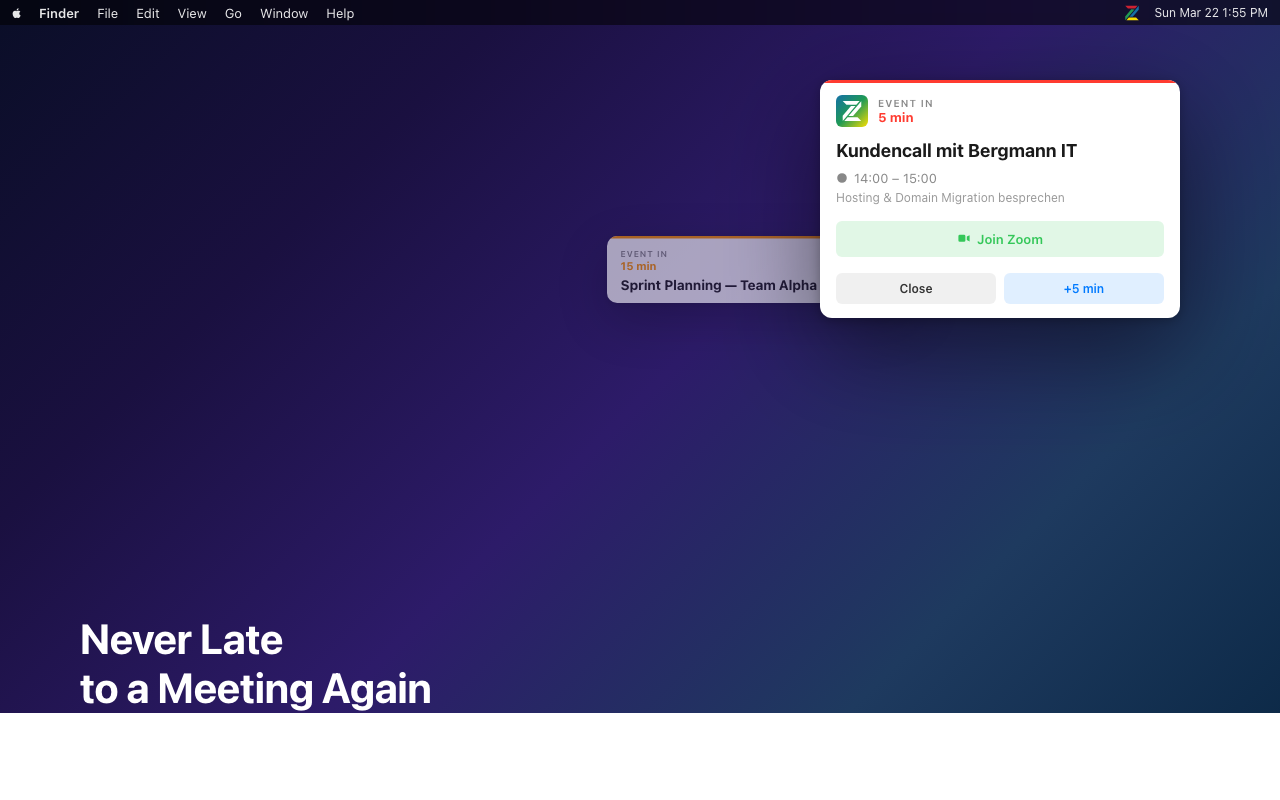The width and height of the screenshot is (1280, 800).
Task: Click the event title Kundencall mit Bergmann IT
Action: click(x=956, y=150)
